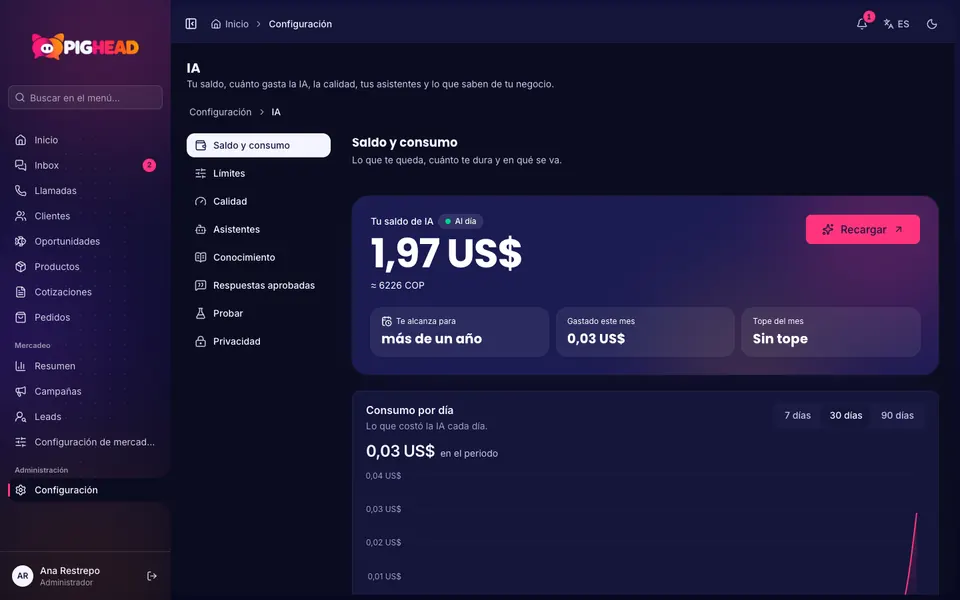960x600 pixels.
Task: Click the Resumen bar chart icon
Action: click(21, 366)
